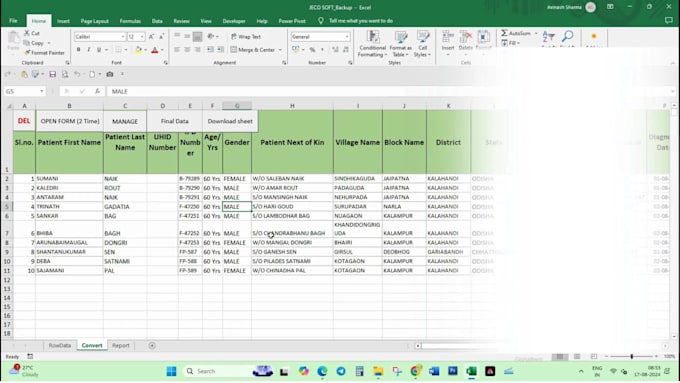680x383 pixels.
Task: Open the RowData sheet tab
Action: click(59, 345)
